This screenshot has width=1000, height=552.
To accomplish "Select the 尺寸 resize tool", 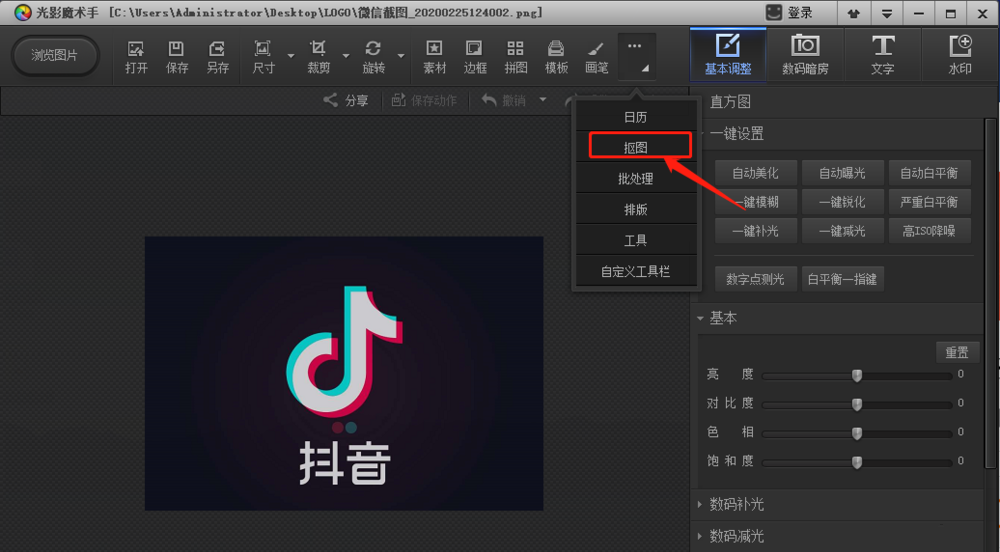I will (x=263, y=57).
